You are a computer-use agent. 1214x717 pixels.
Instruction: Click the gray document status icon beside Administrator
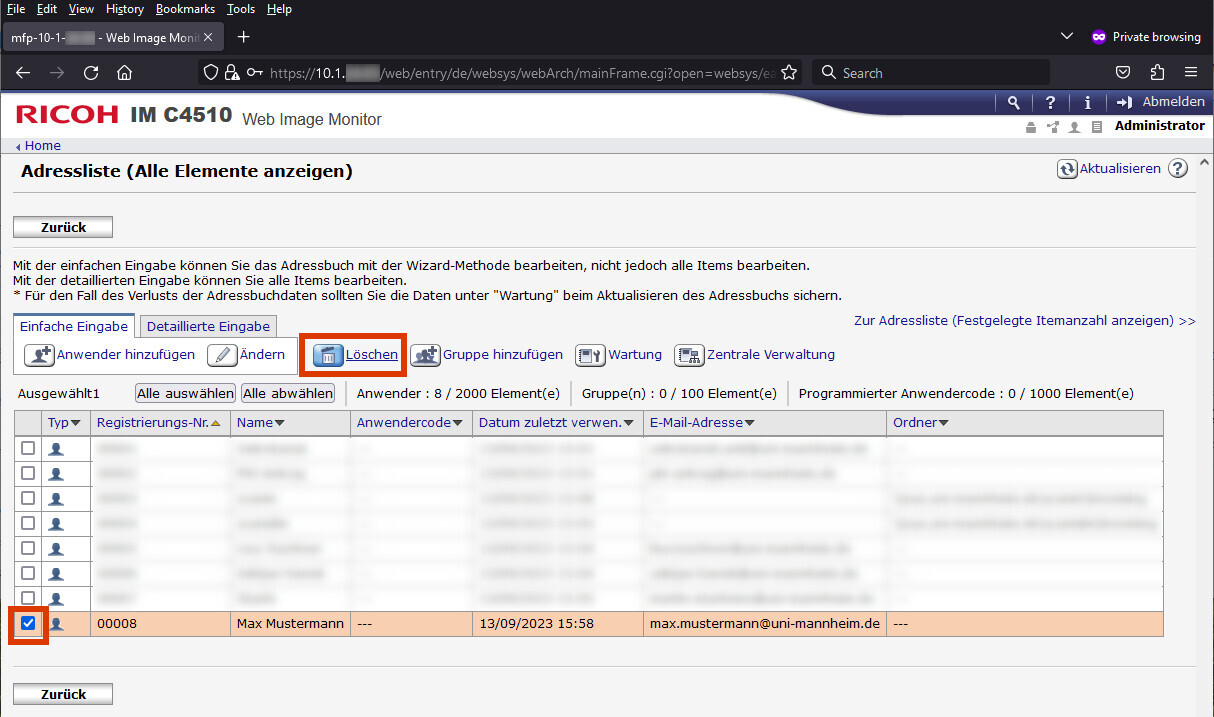1097,127
